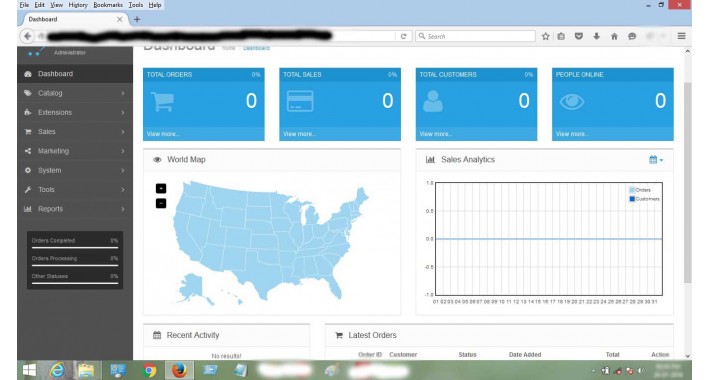This screenshot has height=380, width=710.
Task: Open the Sales Analytics date range dropdown
Action: (656, 160)
